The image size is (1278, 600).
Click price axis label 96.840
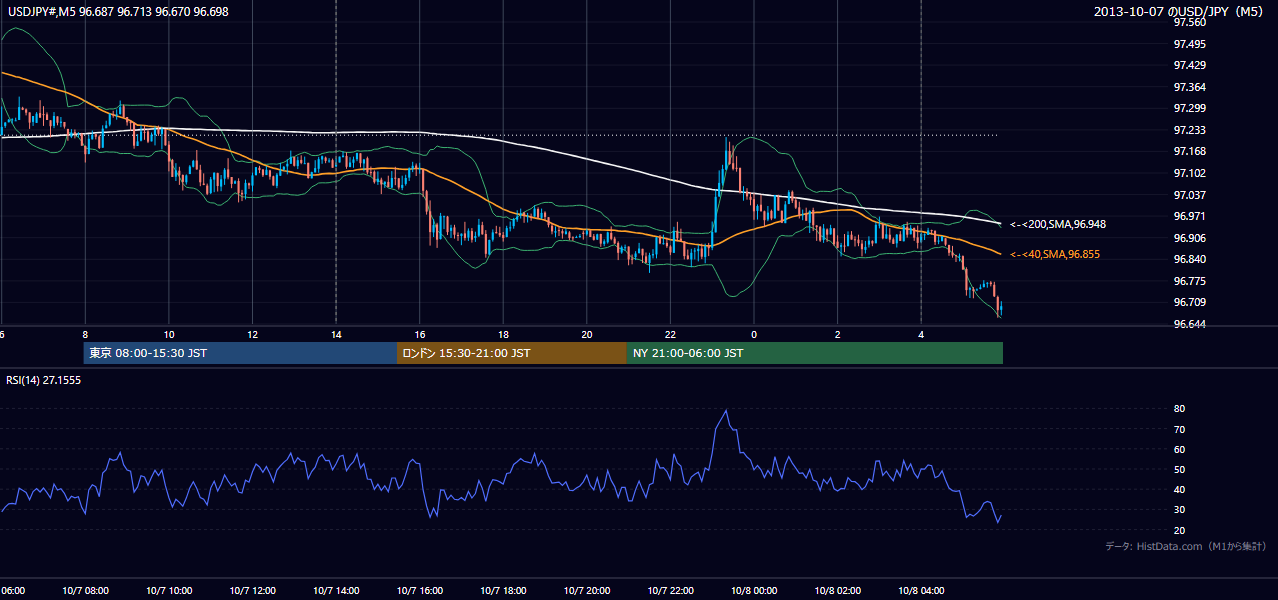coord(1189,259)
